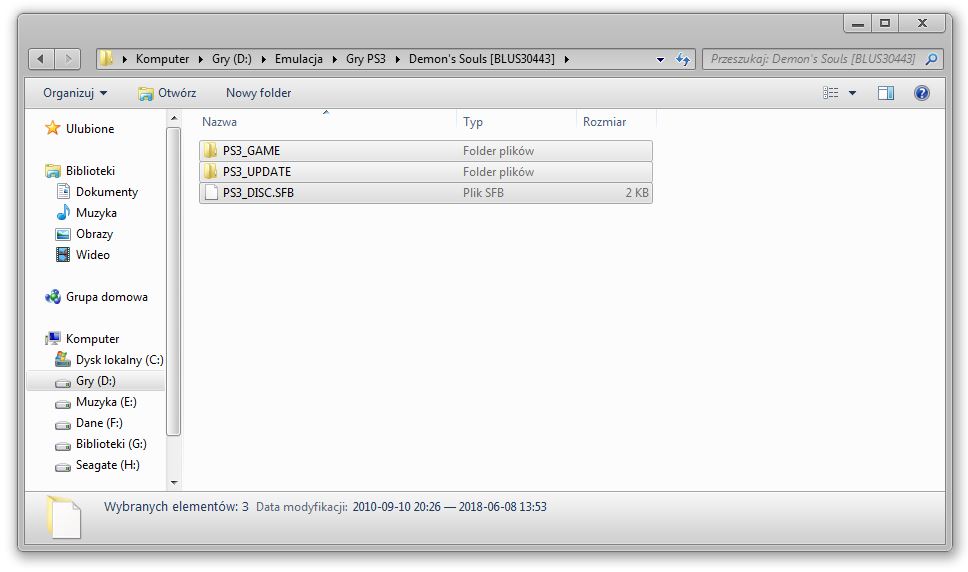This screenshot has width=968, height=572.
Task: Click the refresh icon in address bar
Action: (683, 59)
